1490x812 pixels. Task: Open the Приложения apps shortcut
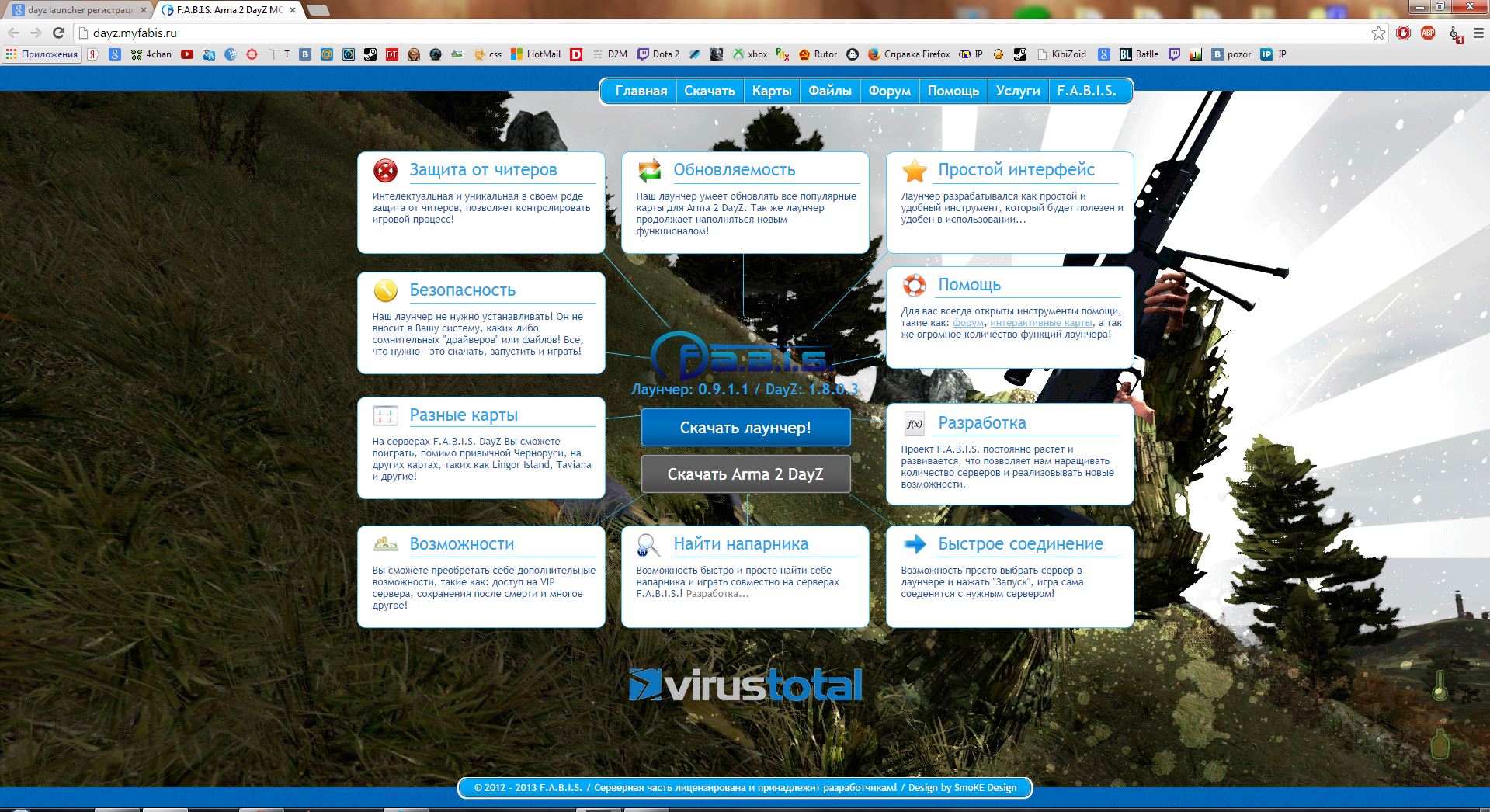click(42, 54)
